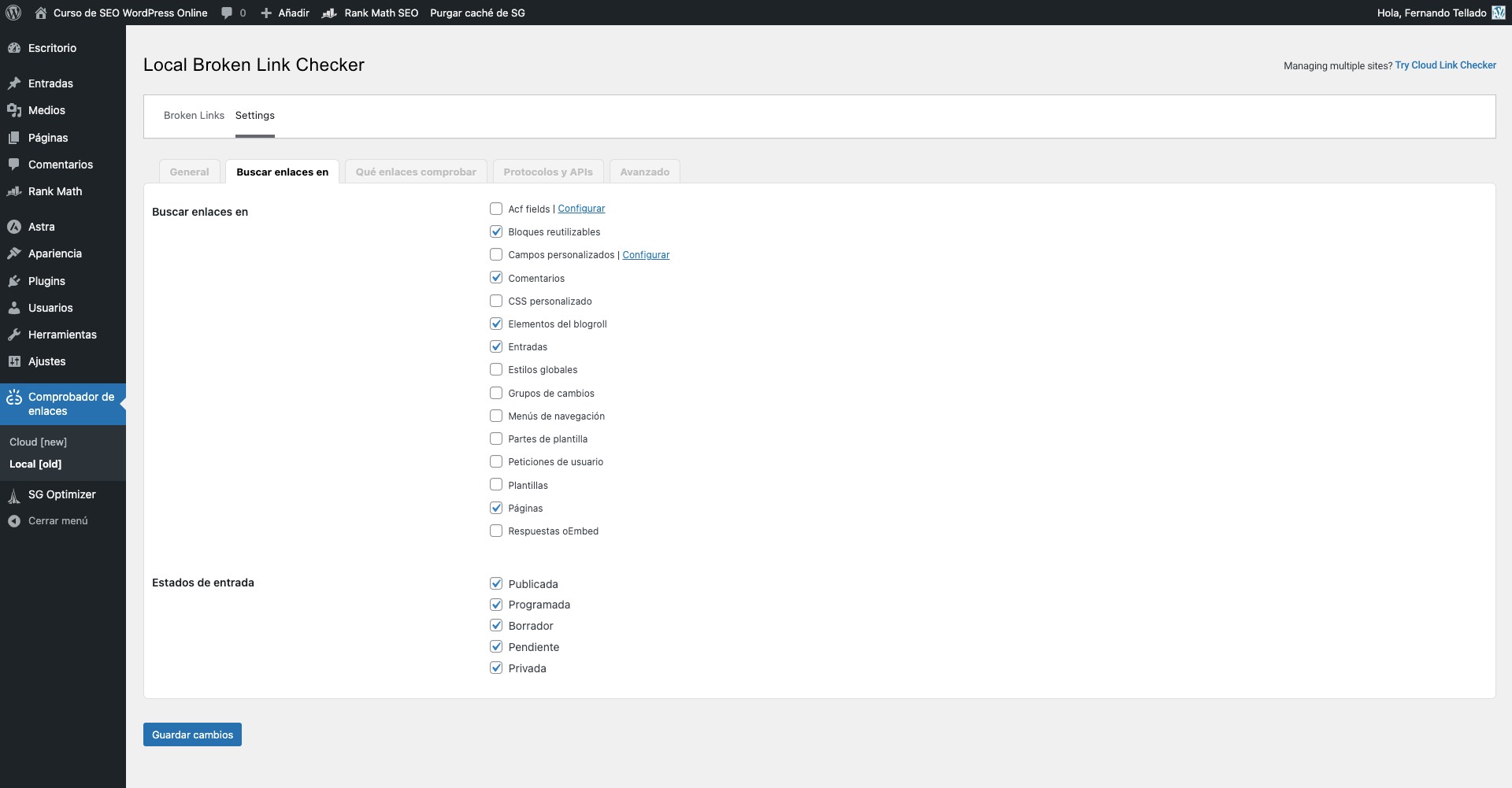This screenshot has height=788, width=1512.
Task: Switch to the Qué enlaces comprobar tab
Action: (x=416, y=172)
